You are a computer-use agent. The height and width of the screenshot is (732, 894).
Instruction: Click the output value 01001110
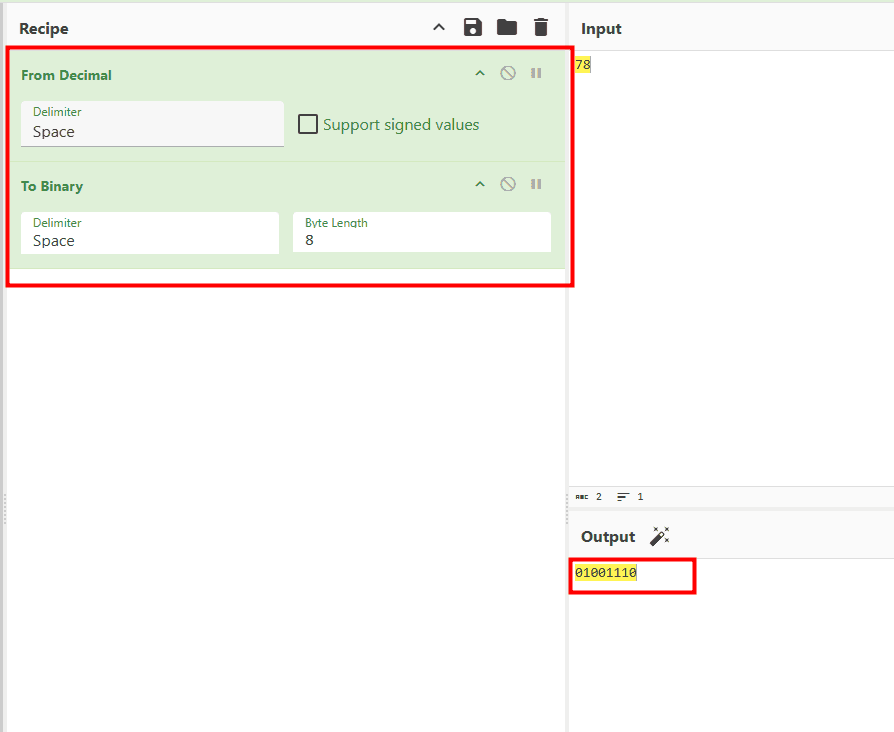click(x=606, y=573)
